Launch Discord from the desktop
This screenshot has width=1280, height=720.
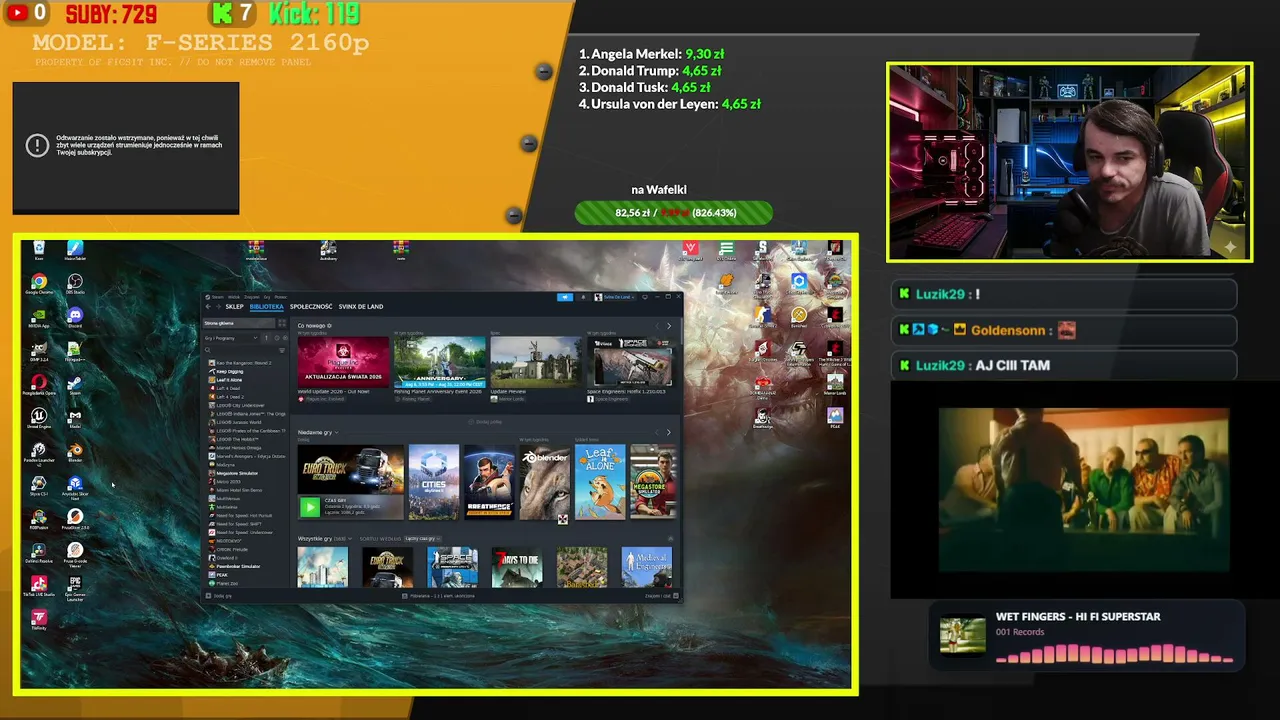click(75, 318)
